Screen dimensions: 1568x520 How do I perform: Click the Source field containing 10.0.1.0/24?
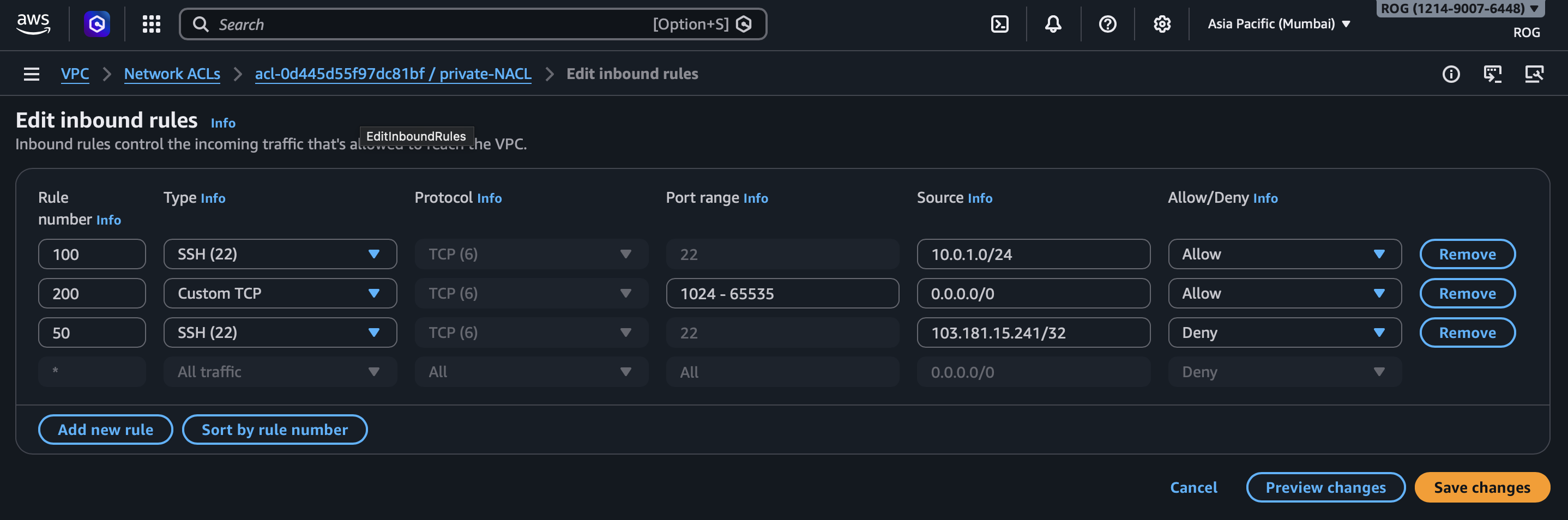pos(1033,255)
